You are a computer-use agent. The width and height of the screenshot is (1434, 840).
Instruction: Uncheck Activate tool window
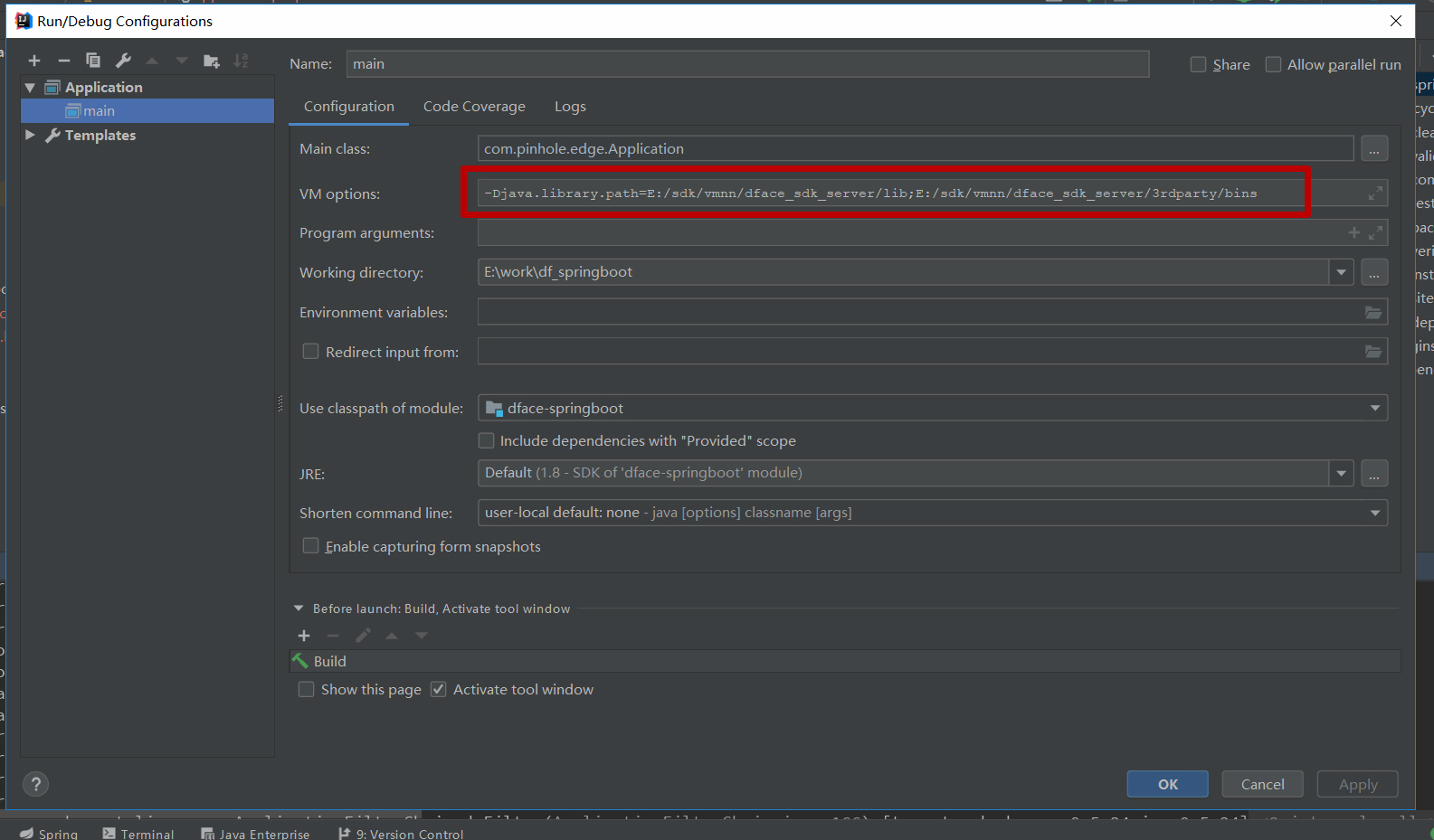pos(439,690)
